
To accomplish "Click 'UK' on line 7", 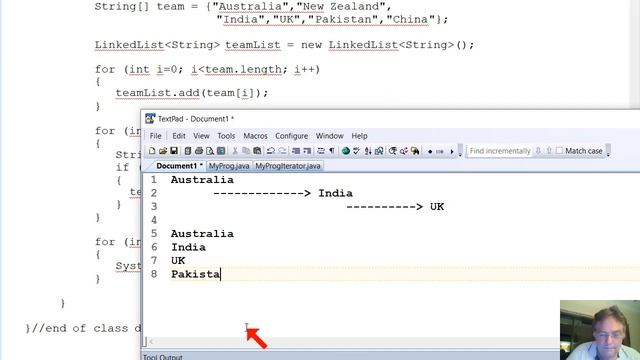I will [x=178, y=261].
